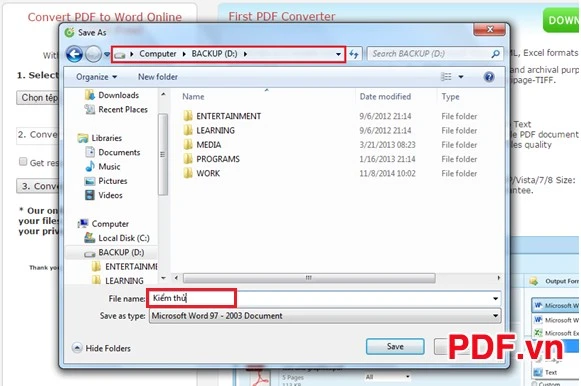The image size is (581, 386).
Task: Close the Save As dialog
Action: [x=489, y=29]
